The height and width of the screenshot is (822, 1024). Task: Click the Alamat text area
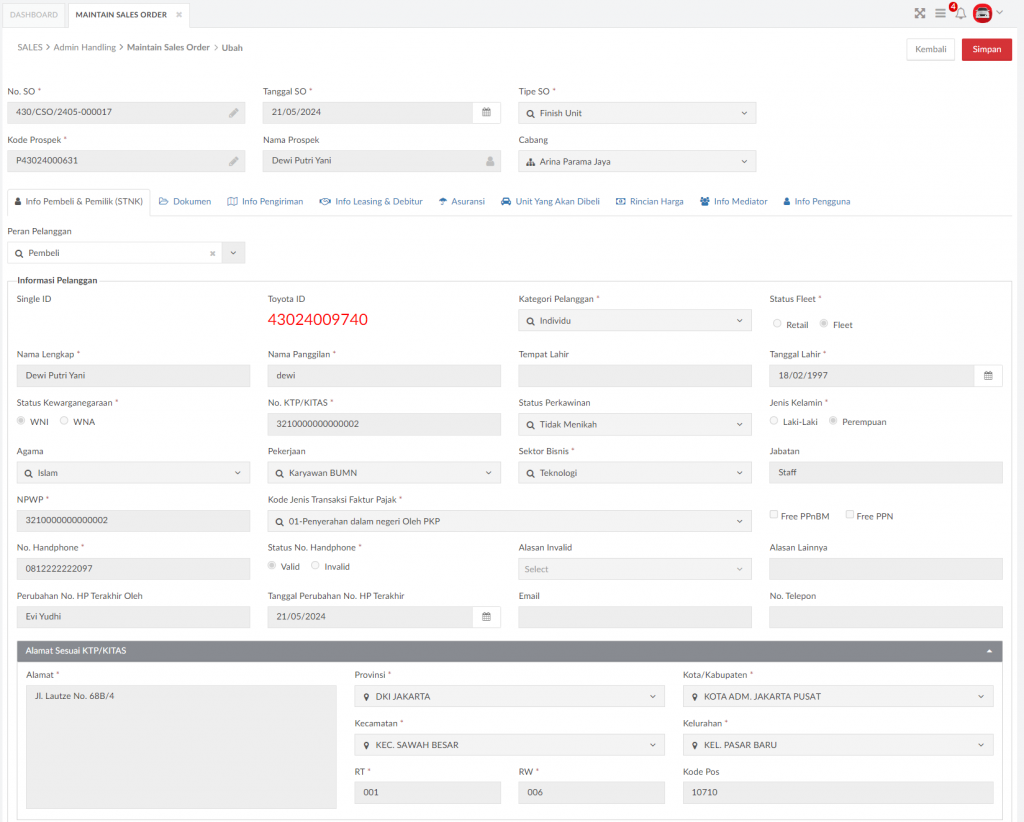coord(182,747)
